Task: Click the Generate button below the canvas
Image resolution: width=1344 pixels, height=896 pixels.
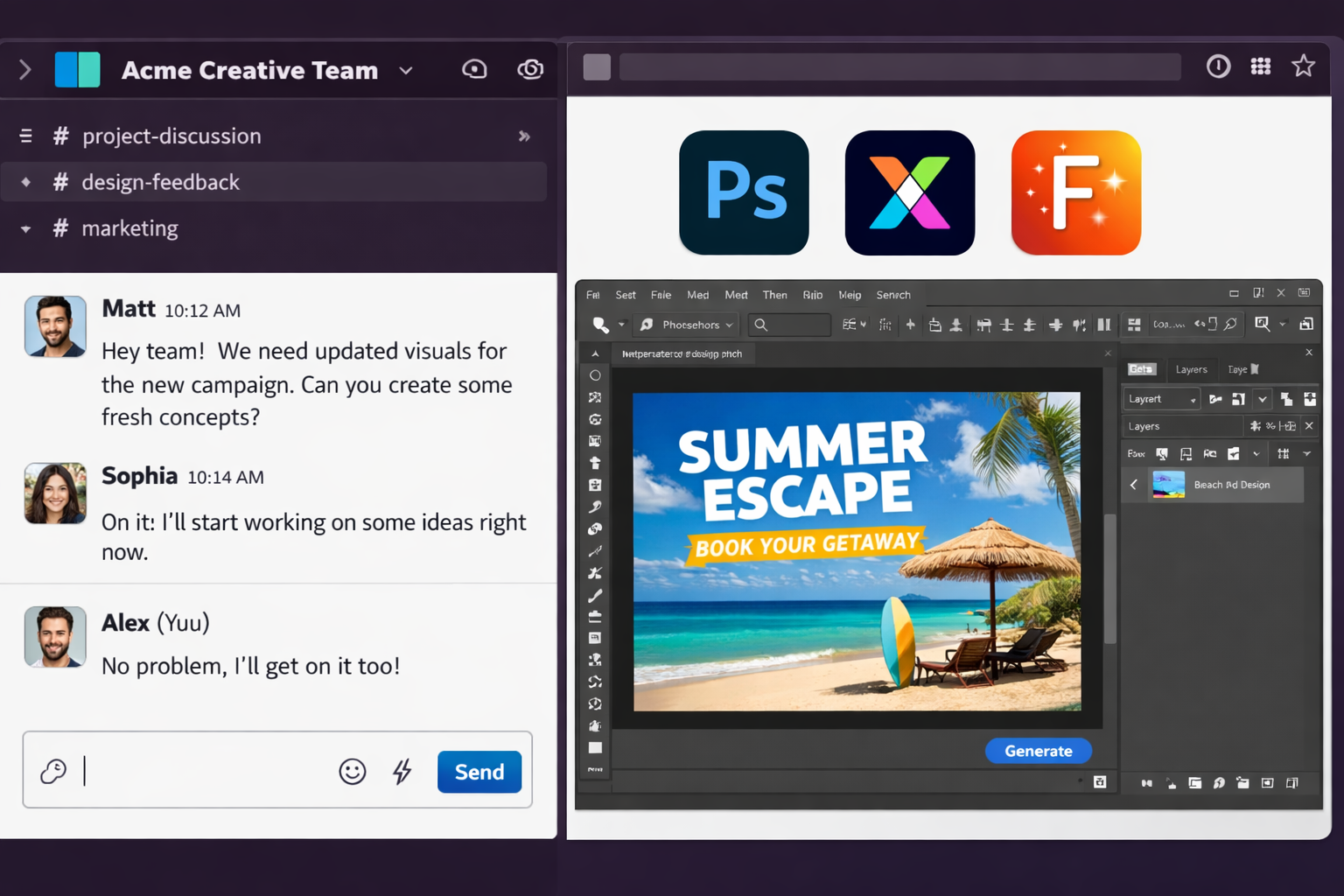Action: coord(1039,751)
